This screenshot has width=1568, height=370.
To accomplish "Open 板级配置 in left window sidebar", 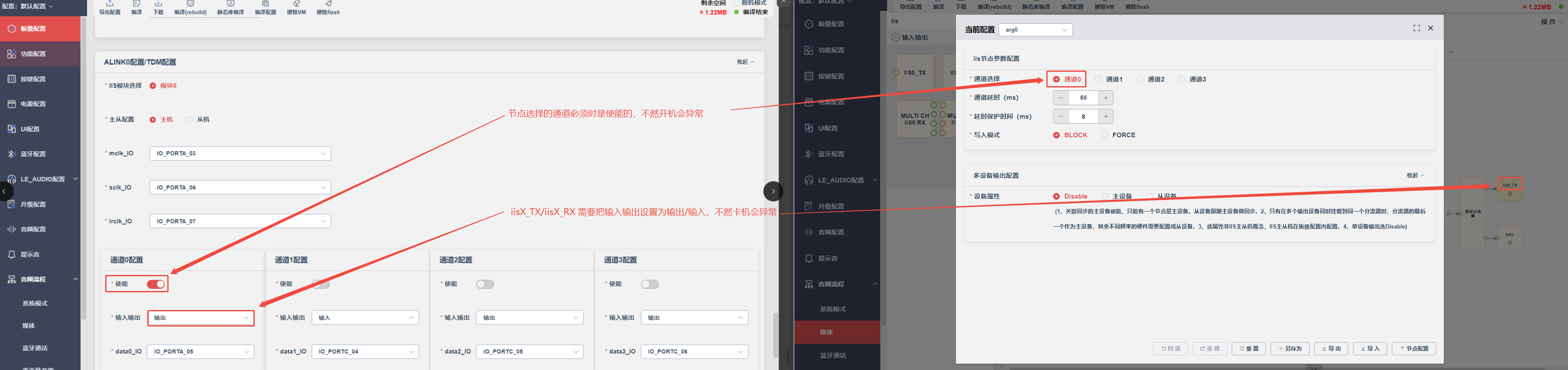I will coord(40,29).
